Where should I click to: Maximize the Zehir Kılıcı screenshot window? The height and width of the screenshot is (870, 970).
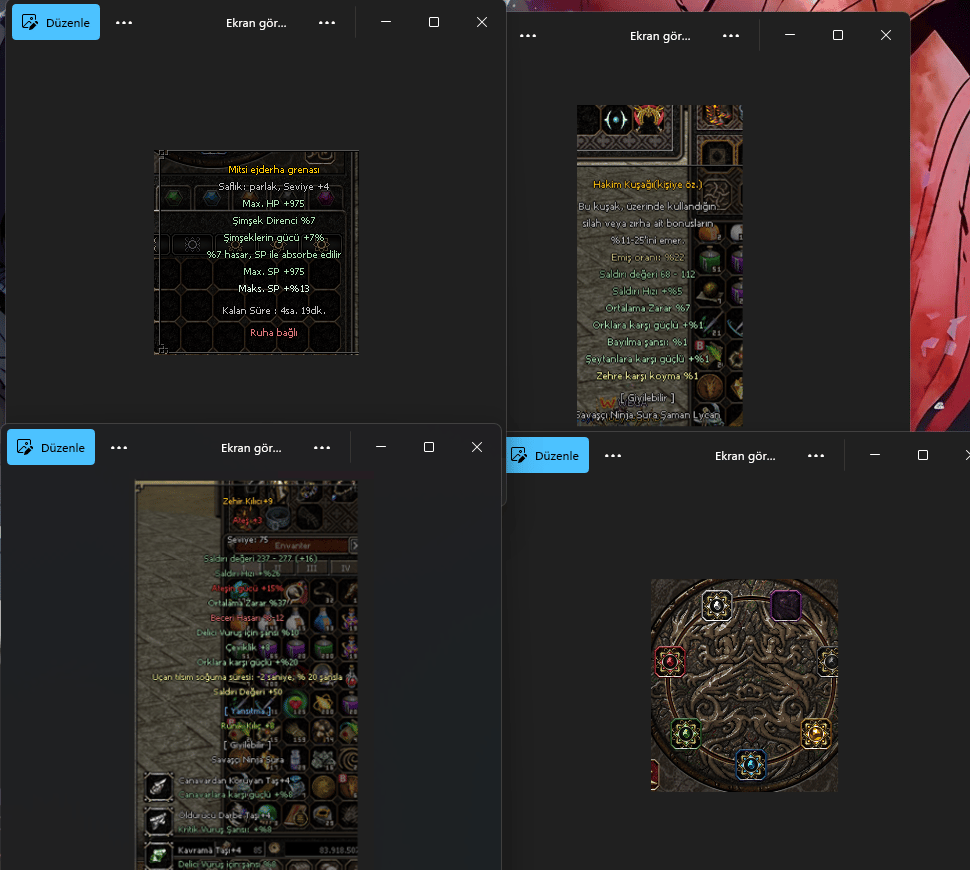pos(429,447)
